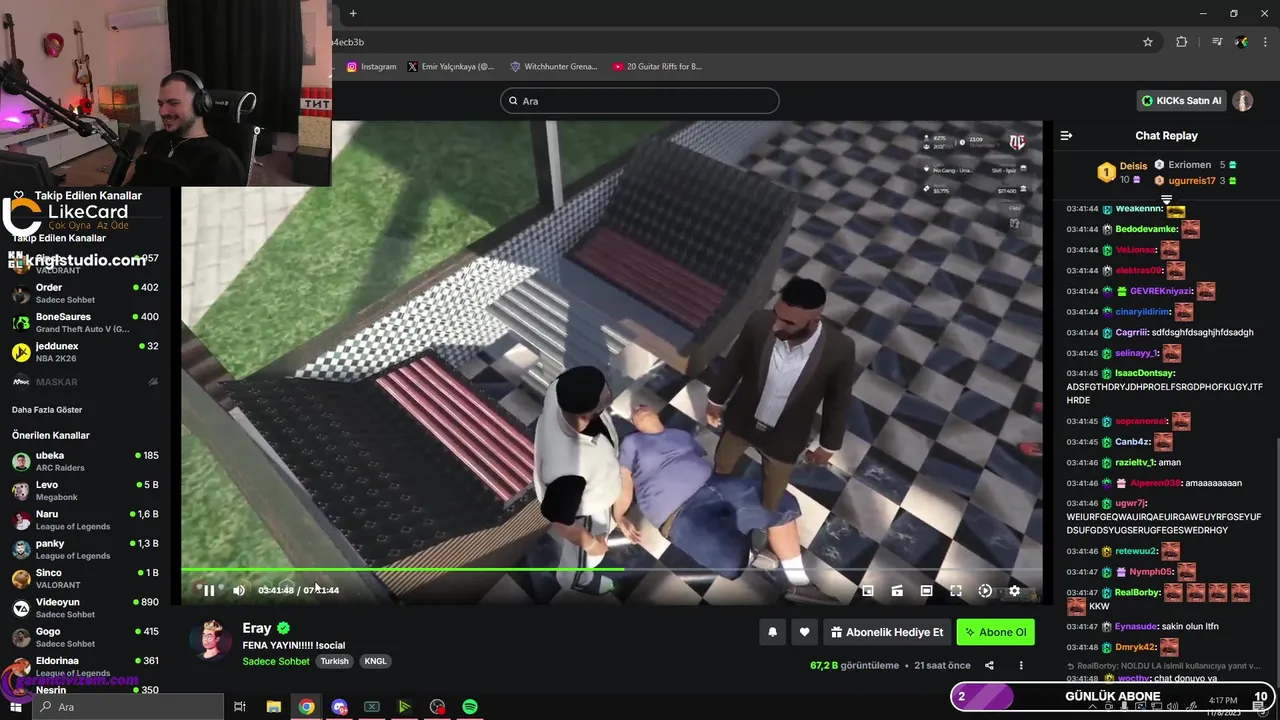Viewport: 1280px width, 720px height.
Task: Open Windows Start menu
Action: (15, 707)
